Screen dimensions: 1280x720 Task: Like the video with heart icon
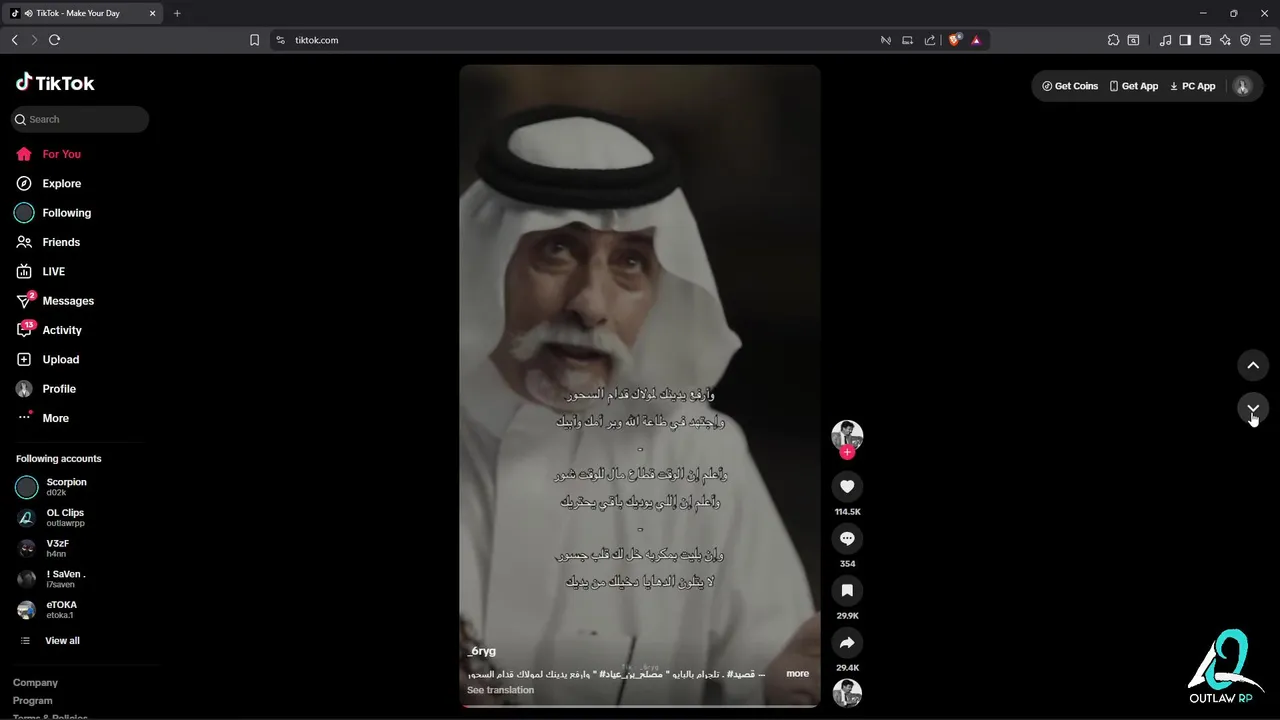[x=847, y=486]
